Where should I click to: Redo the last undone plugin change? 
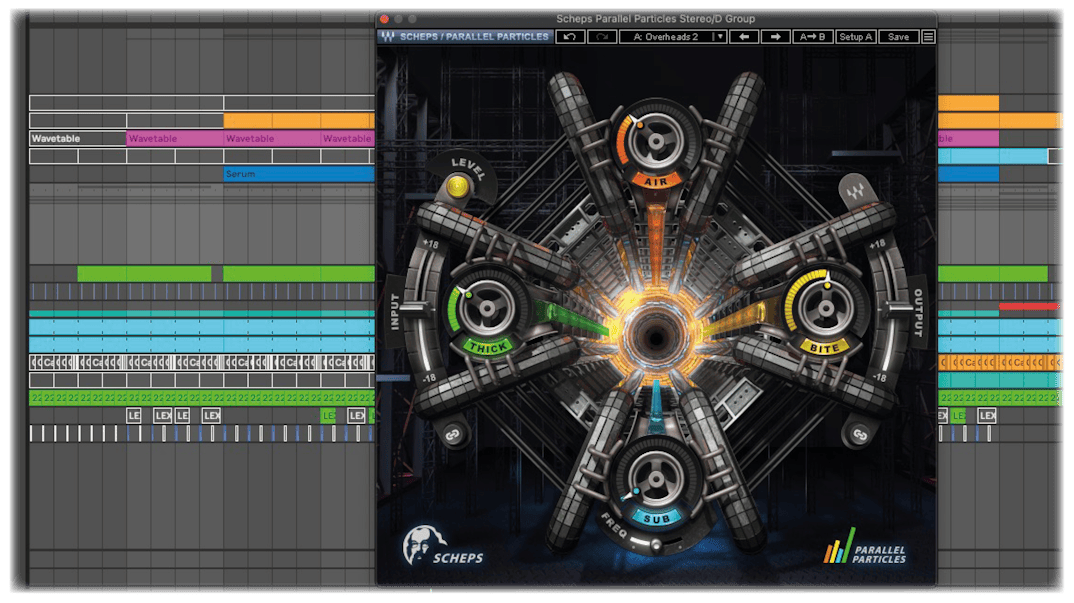[x=602, y=37]
